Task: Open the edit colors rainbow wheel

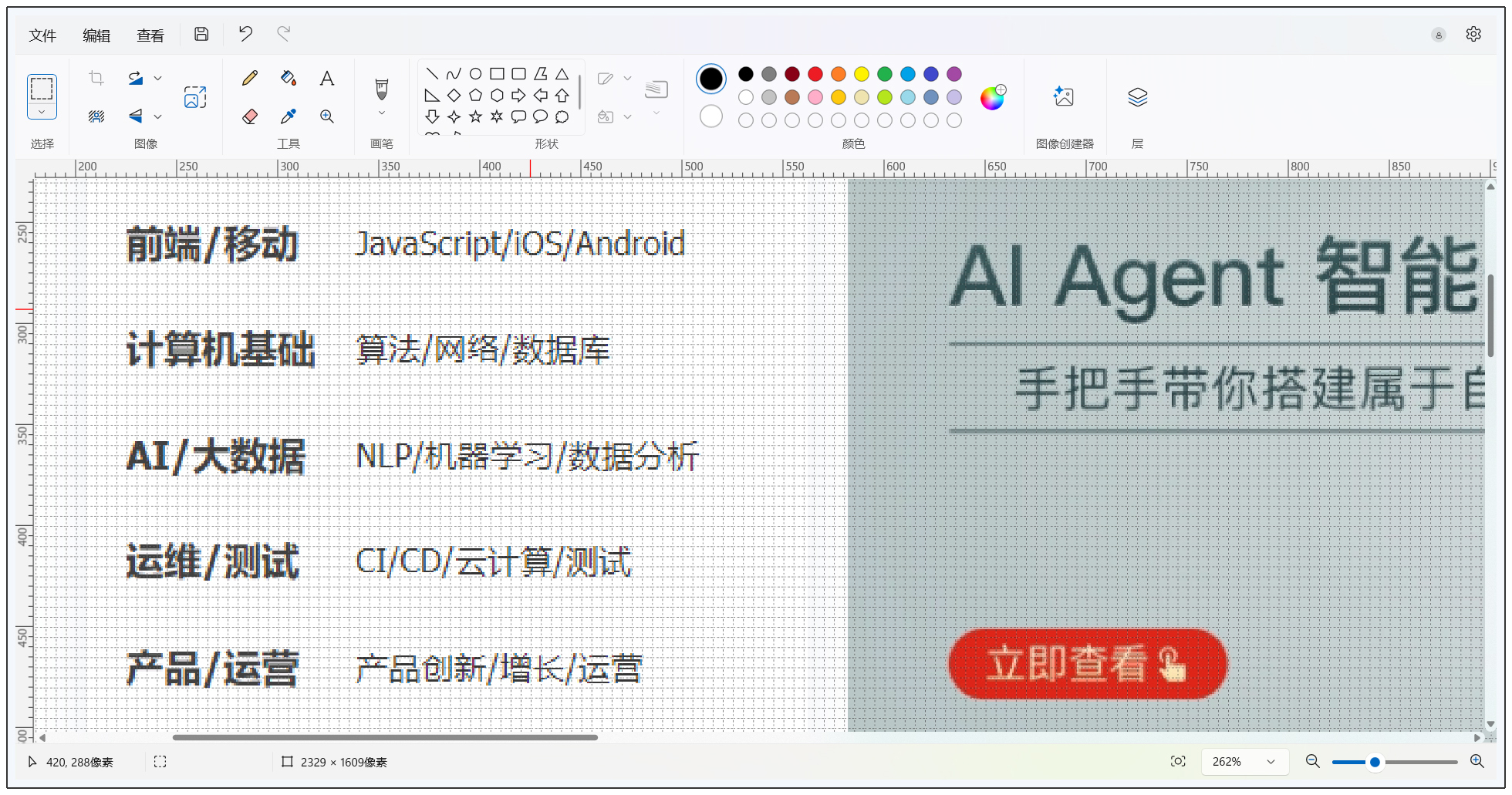Action: 993,97
